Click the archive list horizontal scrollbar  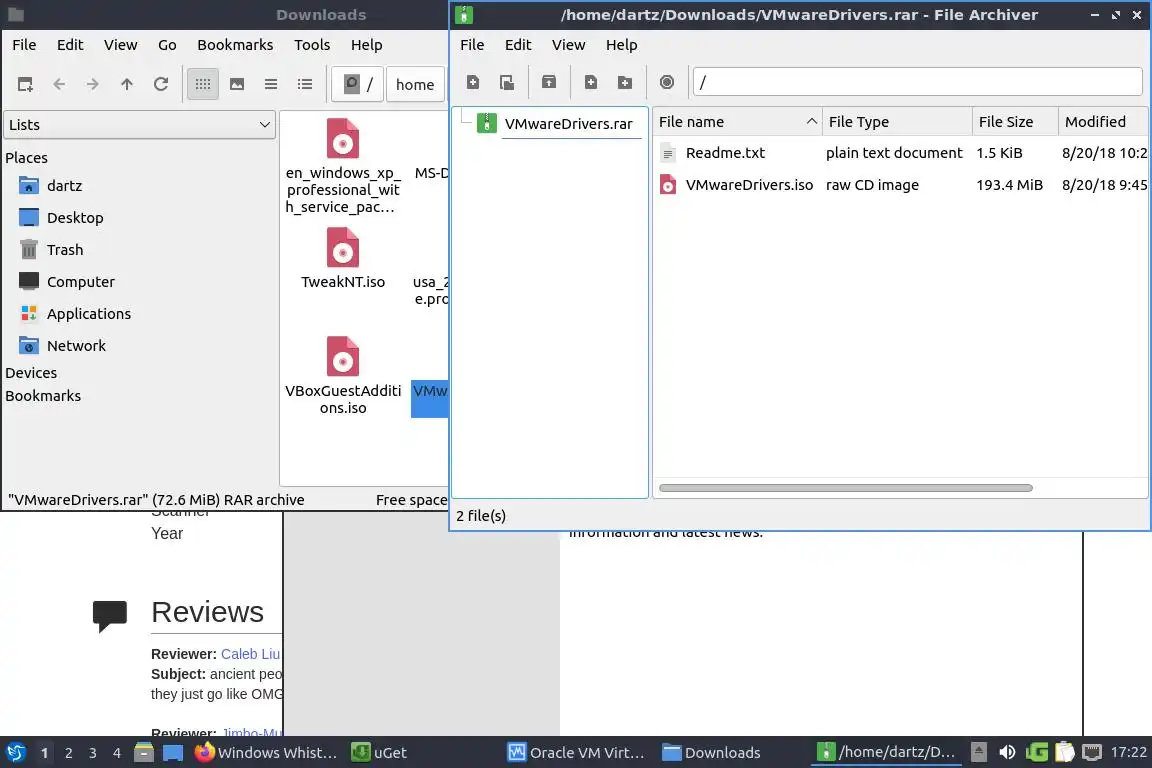tap(846, 488)
